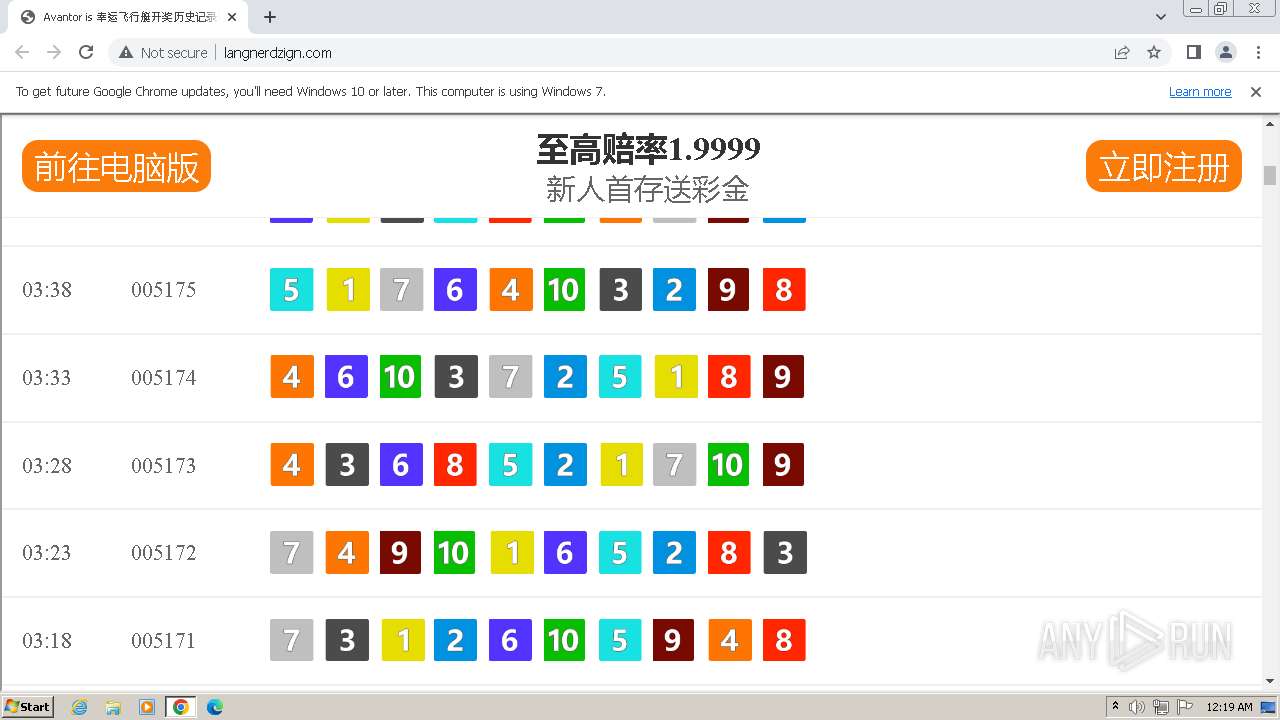The width and height of the screenshot is (1280, 720).
Task: Open the browser side panel
Action: tap(1194, 52)
